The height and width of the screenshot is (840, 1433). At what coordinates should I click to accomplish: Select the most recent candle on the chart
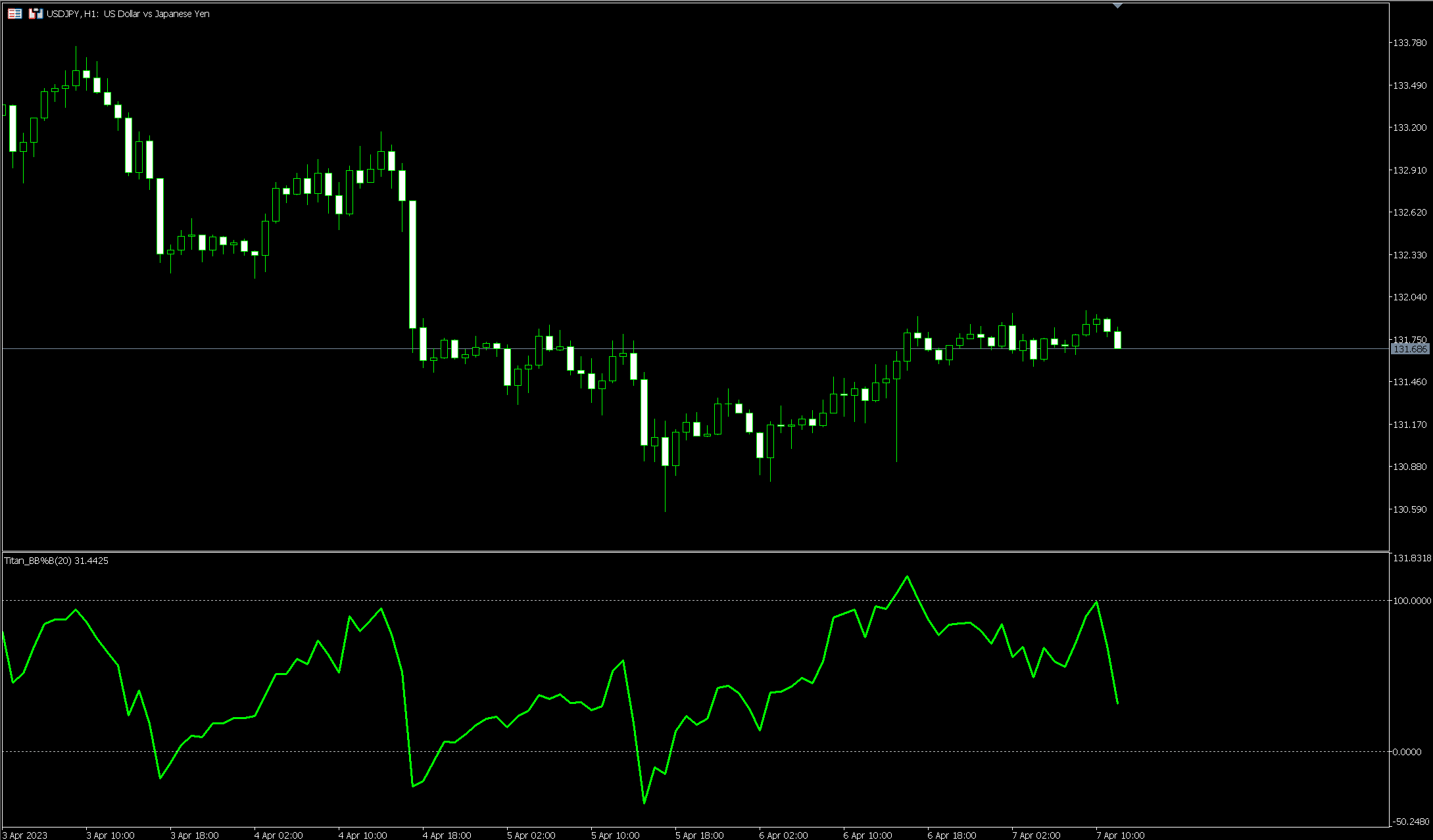[x=1118, y=338]
